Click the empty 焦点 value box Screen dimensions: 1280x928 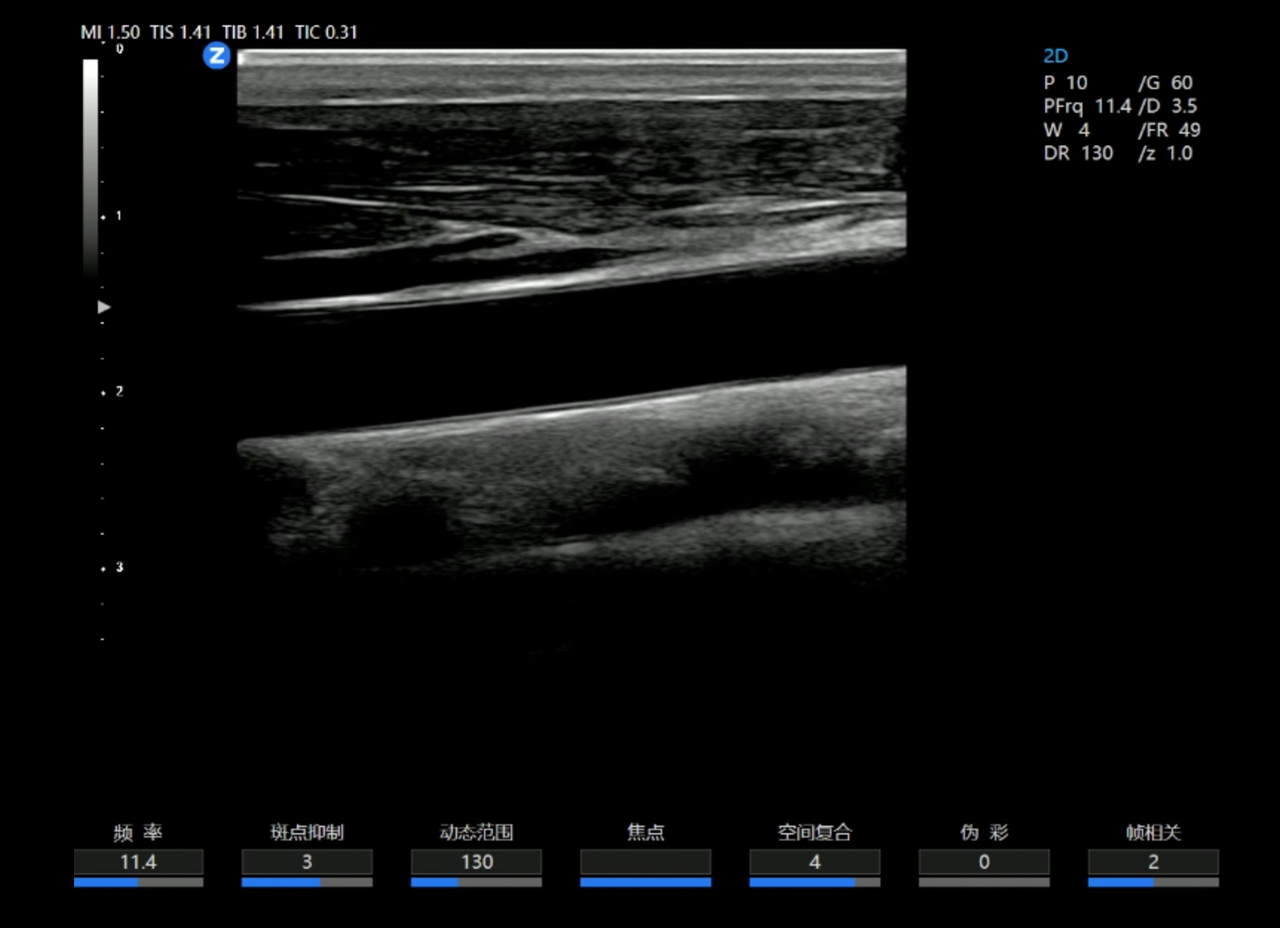pyautogui.click(x=645, y=862)
